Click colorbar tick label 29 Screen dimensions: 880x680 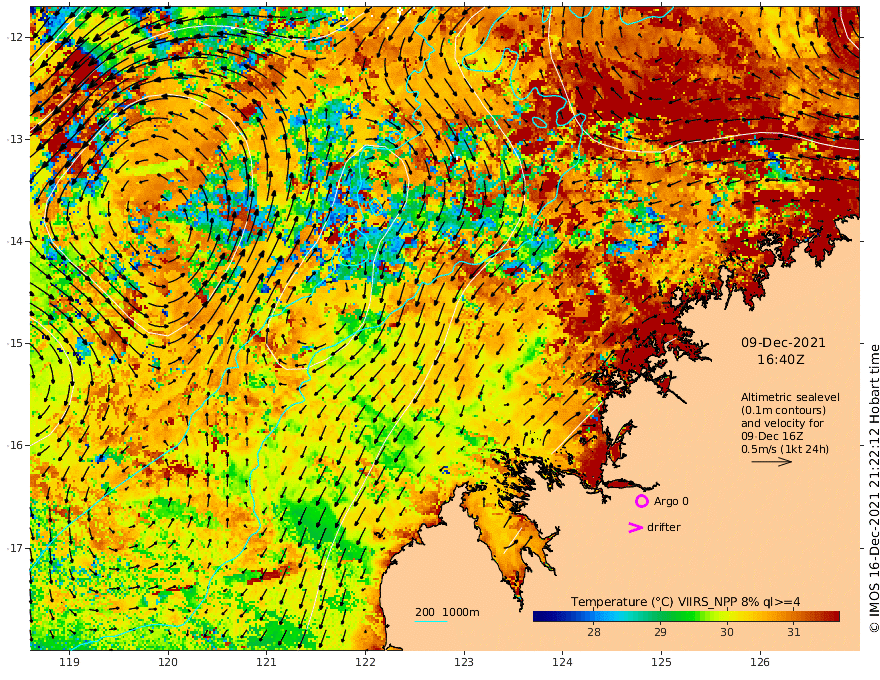coord(660,632)
